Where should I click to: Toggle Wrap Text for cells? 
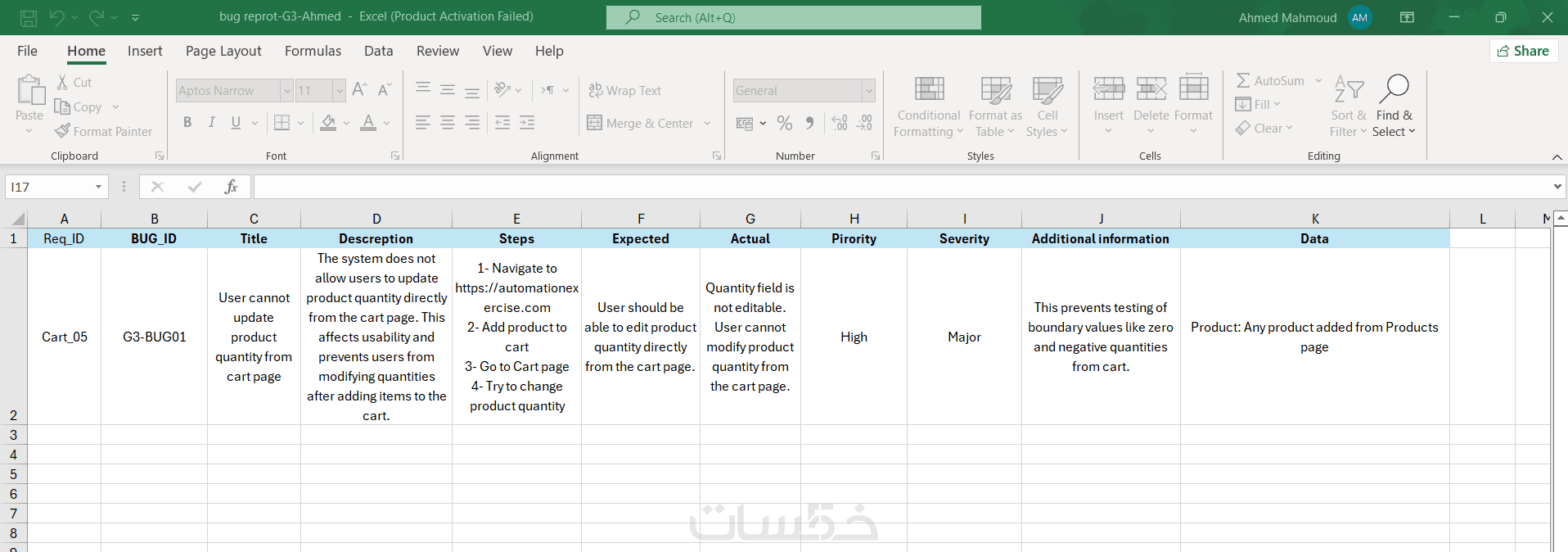(624, 90)
